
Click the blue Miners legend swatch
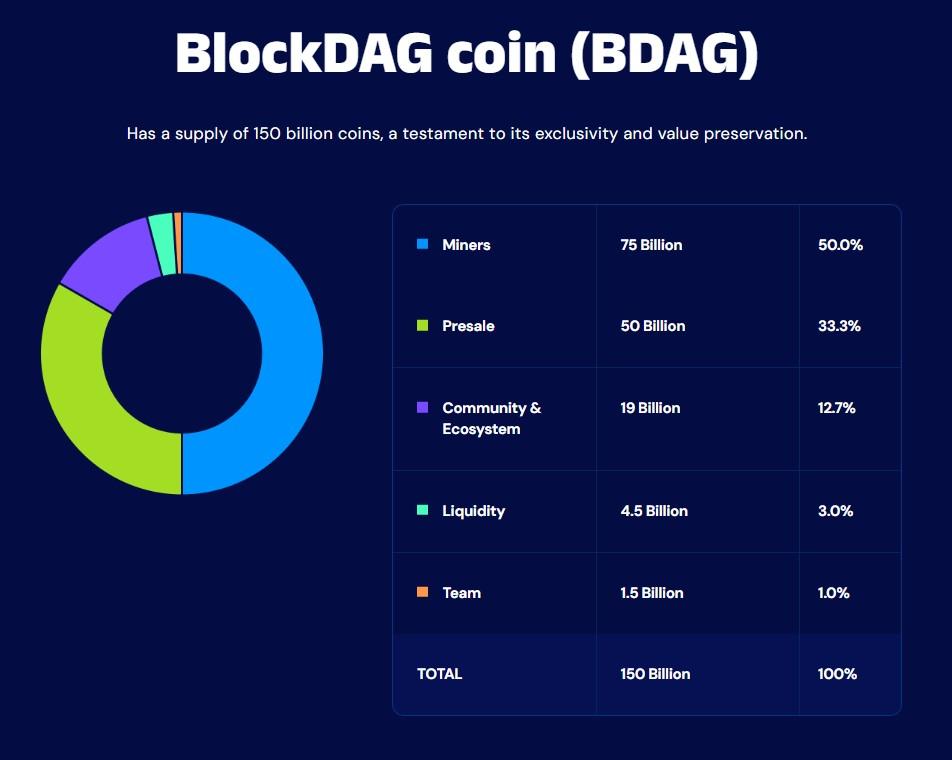pyautogui.click(x=422, y=244)
